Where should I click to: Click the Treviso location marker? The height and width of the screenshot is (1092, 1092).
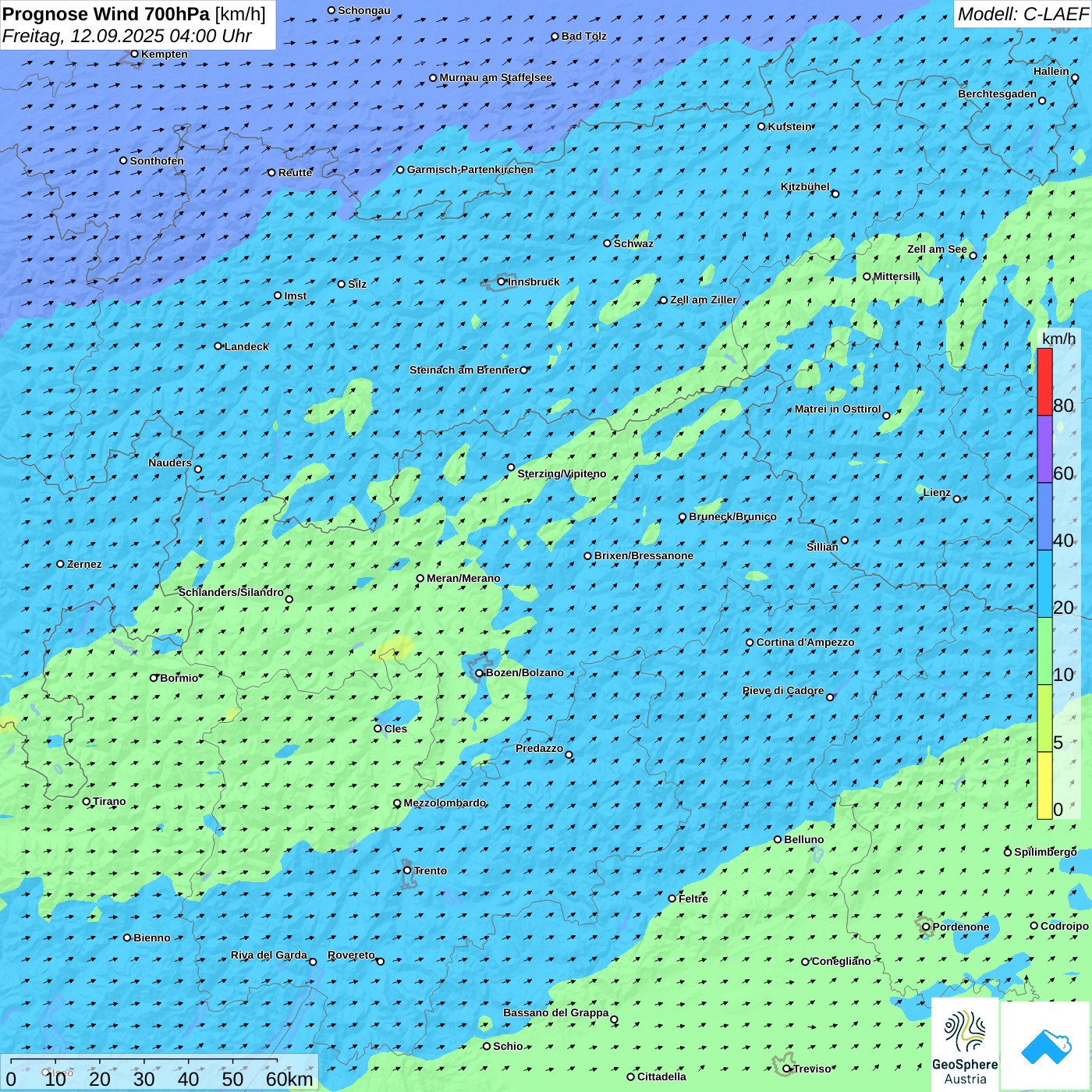(x=786, y=1069)
